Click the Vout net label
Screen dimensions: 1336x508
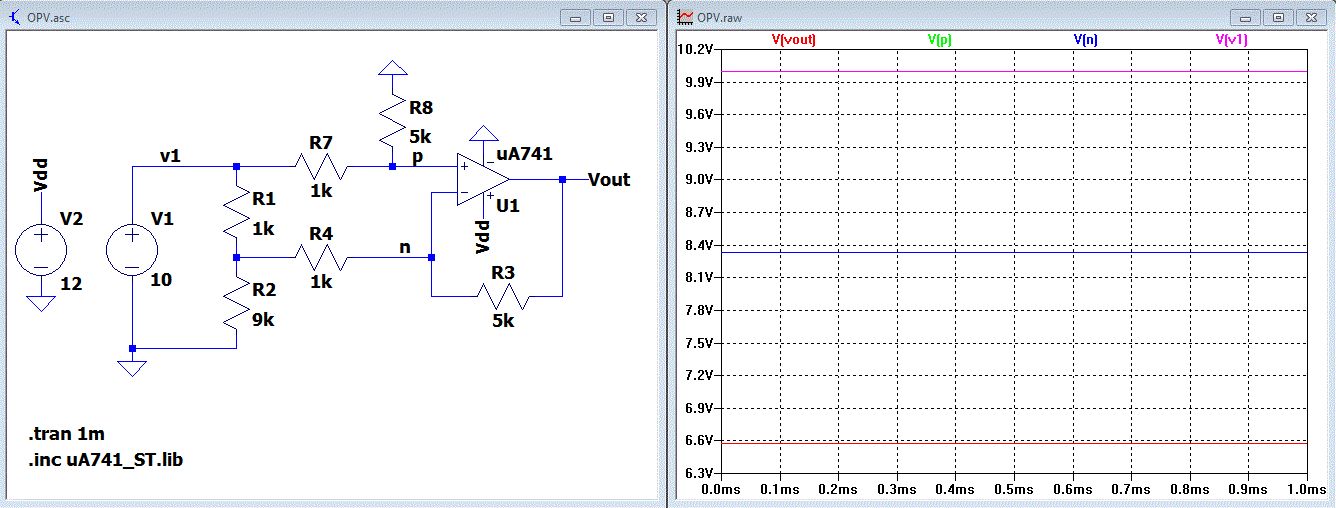click(609, 180)
